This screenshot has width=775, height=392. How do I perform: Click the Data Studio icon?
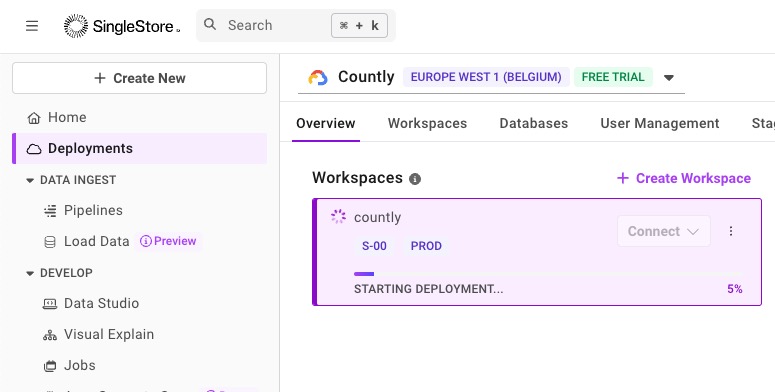50,304
